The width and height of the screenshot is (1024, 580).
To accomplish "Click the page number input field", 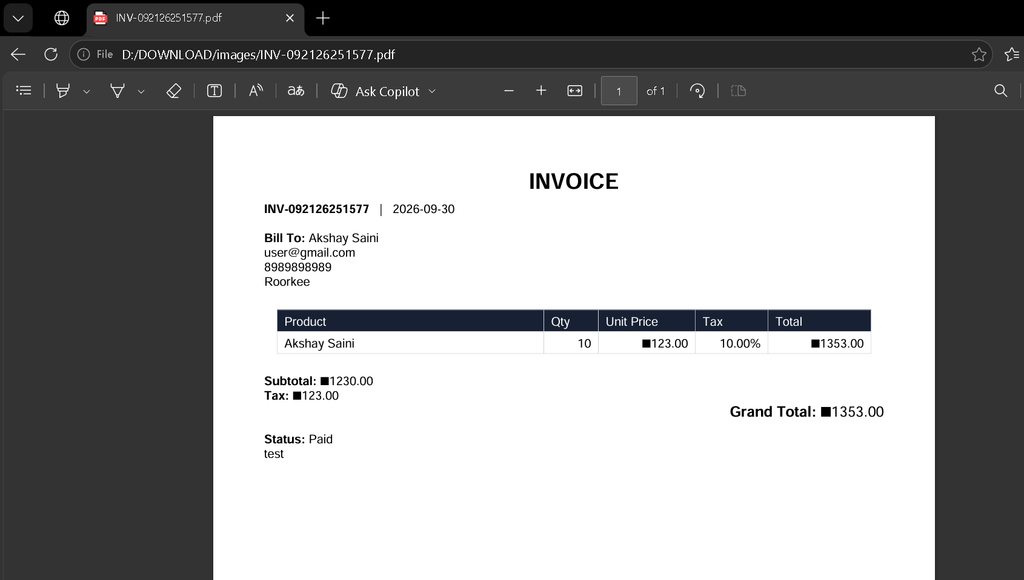I will tap(618, 91).
